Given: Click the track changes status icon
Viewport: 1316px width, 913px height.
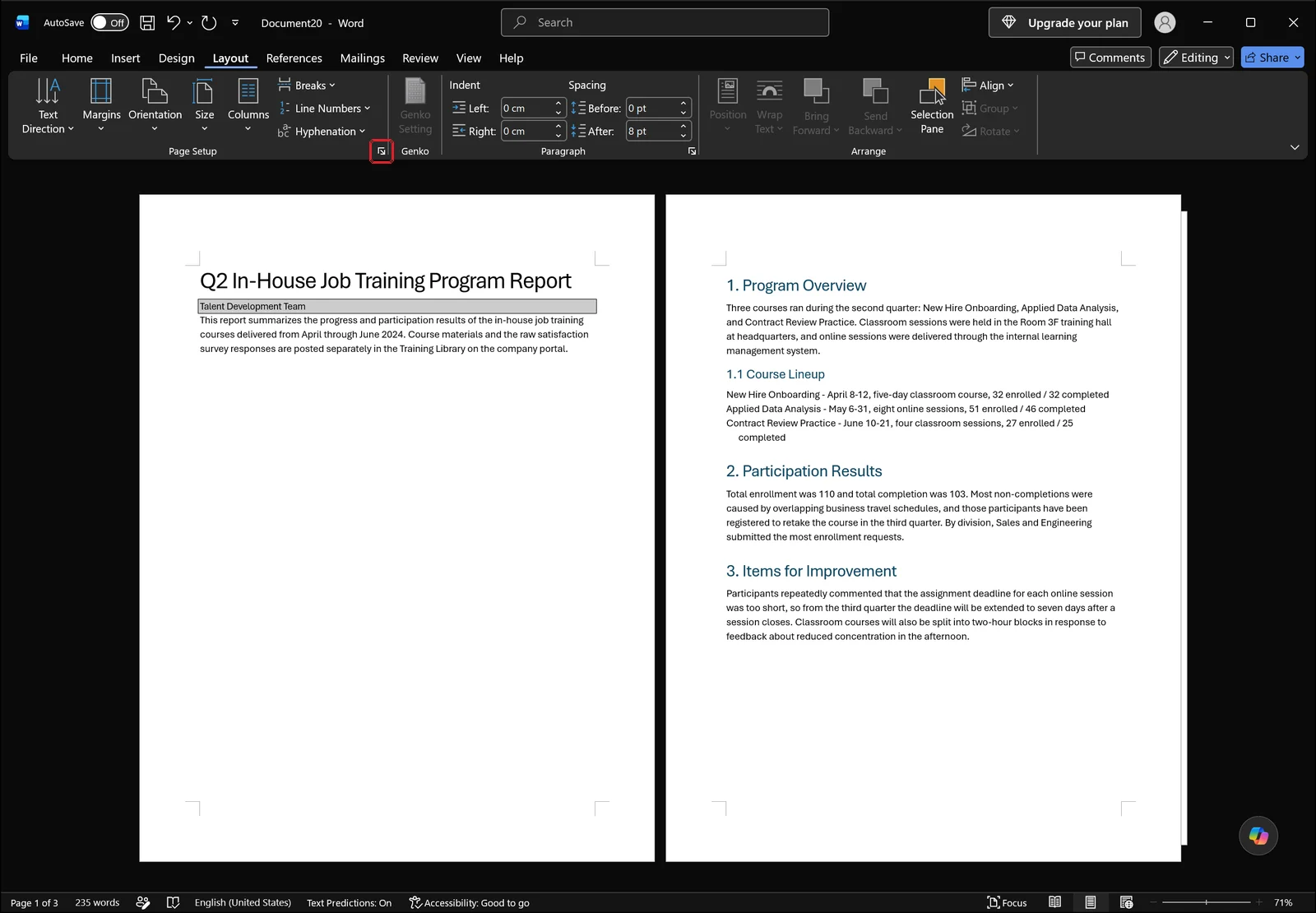Looking at the screenshot, I should click(x=143, y=902).
